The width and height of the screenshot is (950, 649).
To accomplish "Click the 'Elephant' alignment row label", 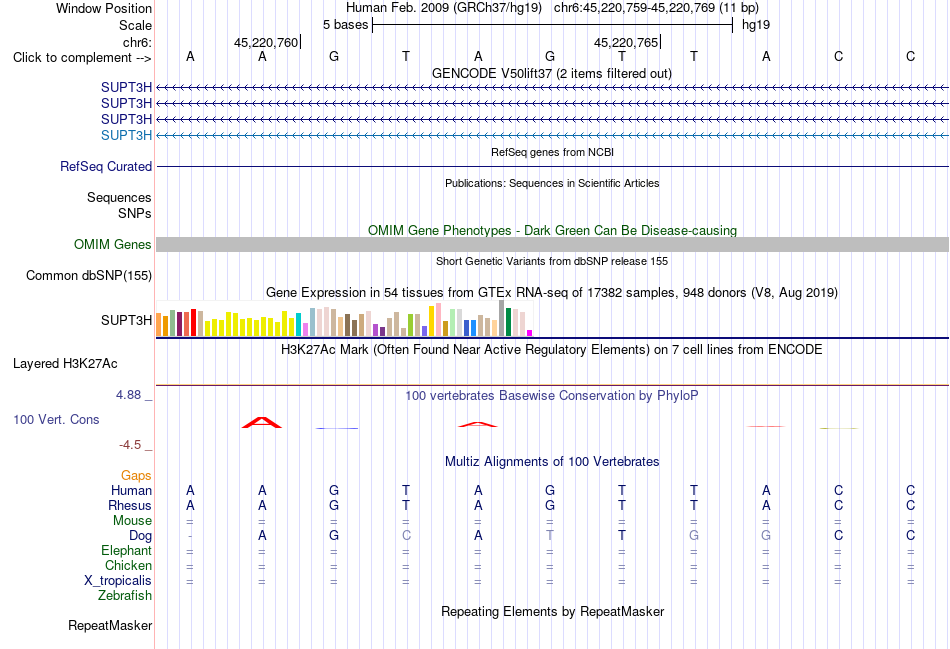I will [x=126, y=550].
